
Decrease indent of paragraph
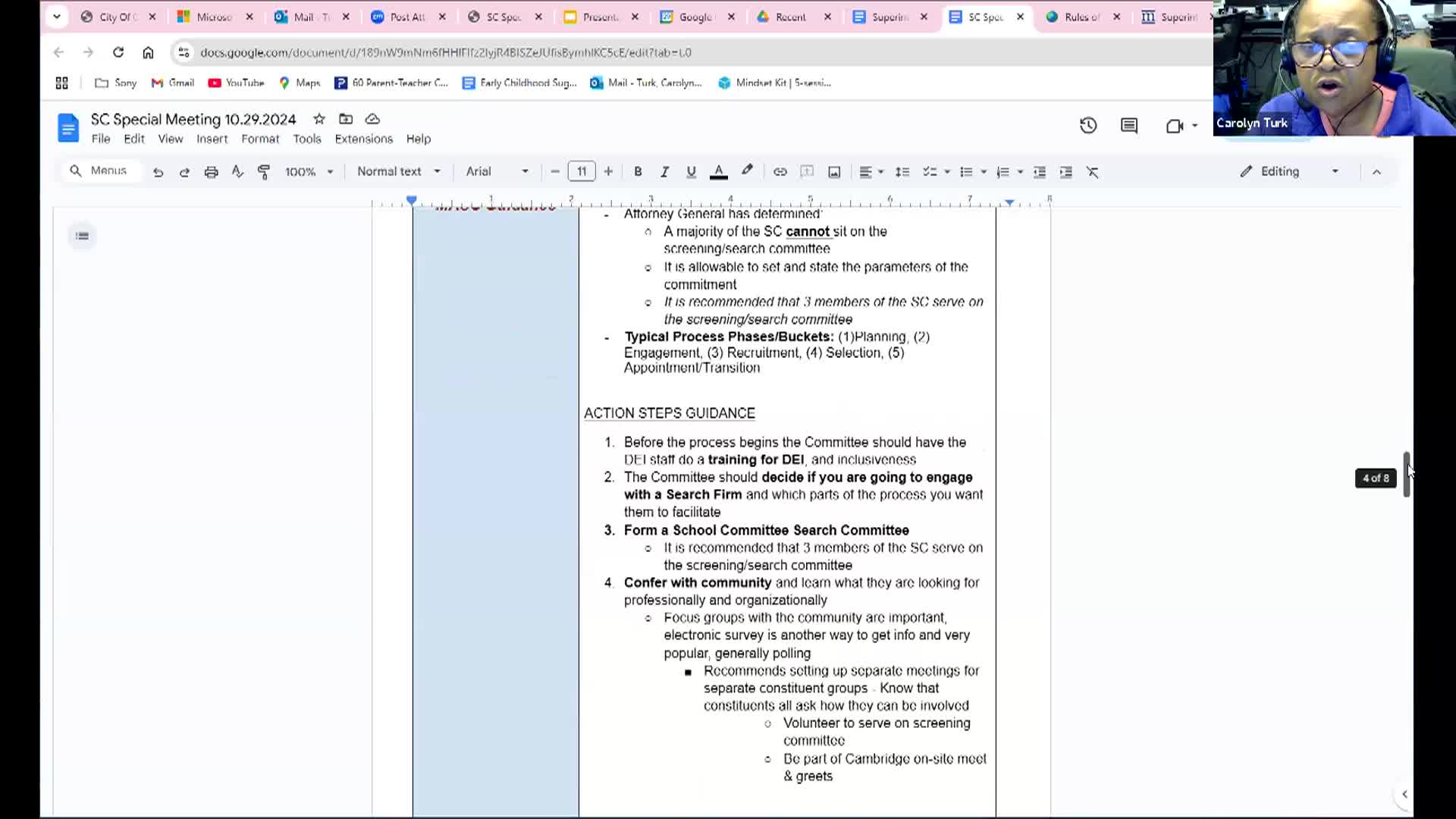(1040, 172)
